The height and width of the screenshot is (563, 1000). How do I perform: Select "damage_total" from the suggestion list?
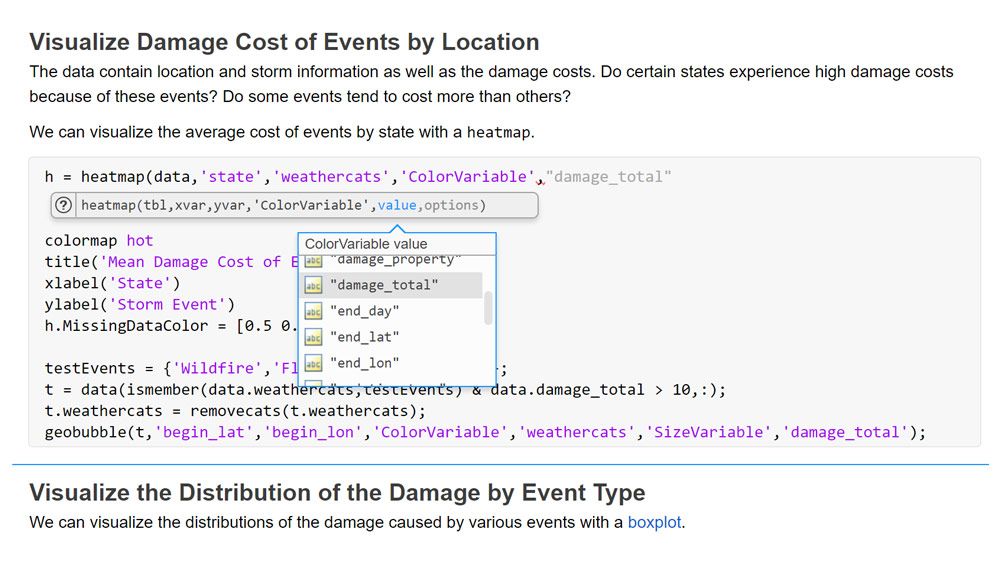pos(384,285)
